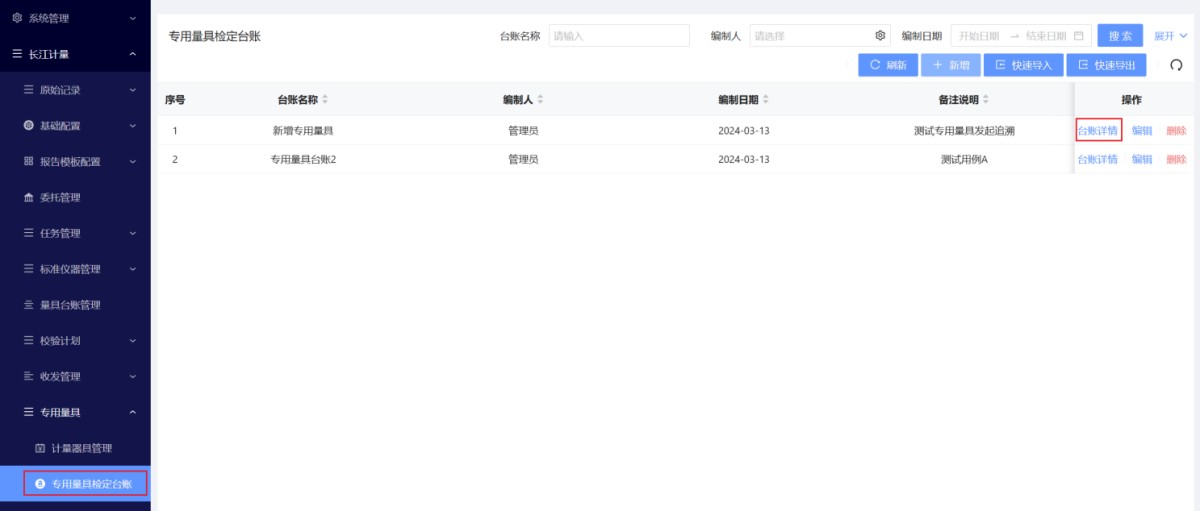Click the 报告模板配置 grid icon

coord(29,162)
